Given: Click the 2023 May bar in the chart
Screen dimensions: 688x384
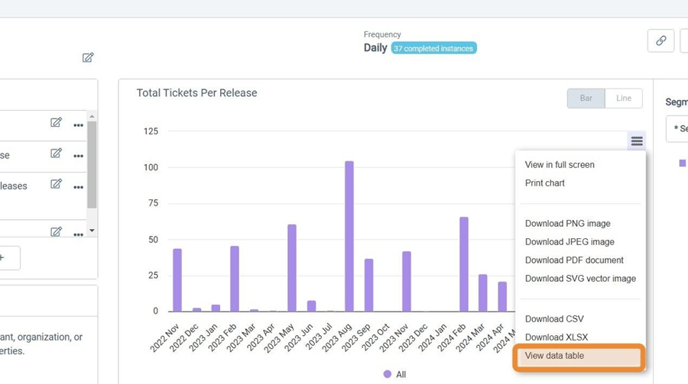Looking at the screenshot, I should (292, 268).
